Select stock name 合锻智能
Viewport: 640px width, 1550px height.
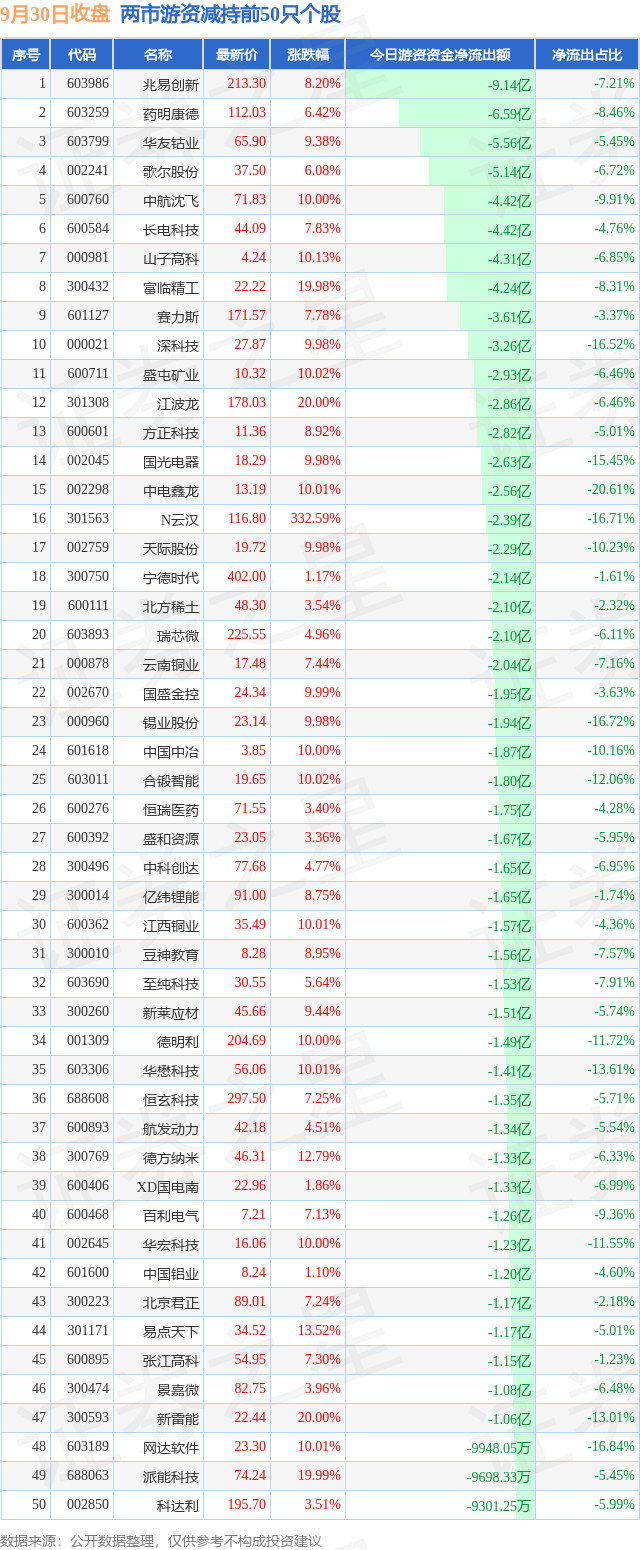[x=171, y=781]
